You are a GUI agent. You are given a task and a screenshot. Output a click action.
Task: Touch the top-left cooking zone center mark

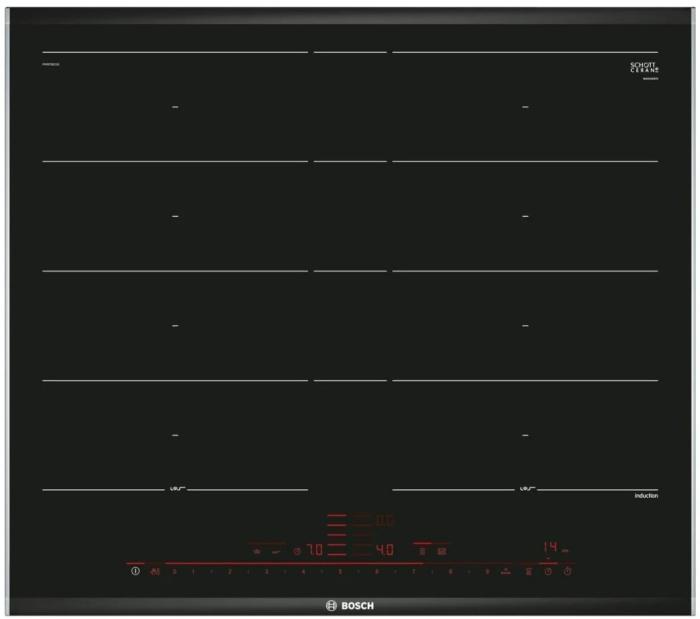(x=175, y=106)
